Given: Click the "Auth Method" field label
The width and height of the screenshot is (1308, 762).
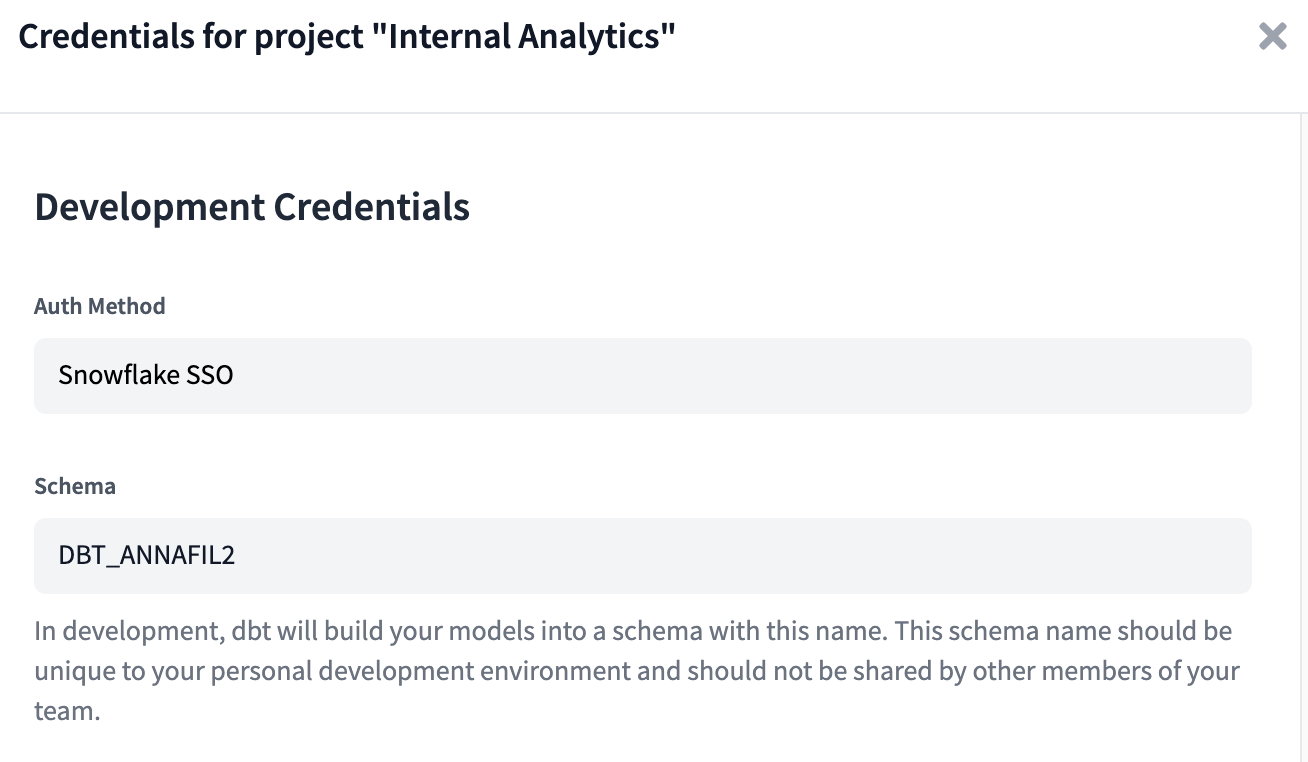Looking at the screenshot, I should [100, 306].
